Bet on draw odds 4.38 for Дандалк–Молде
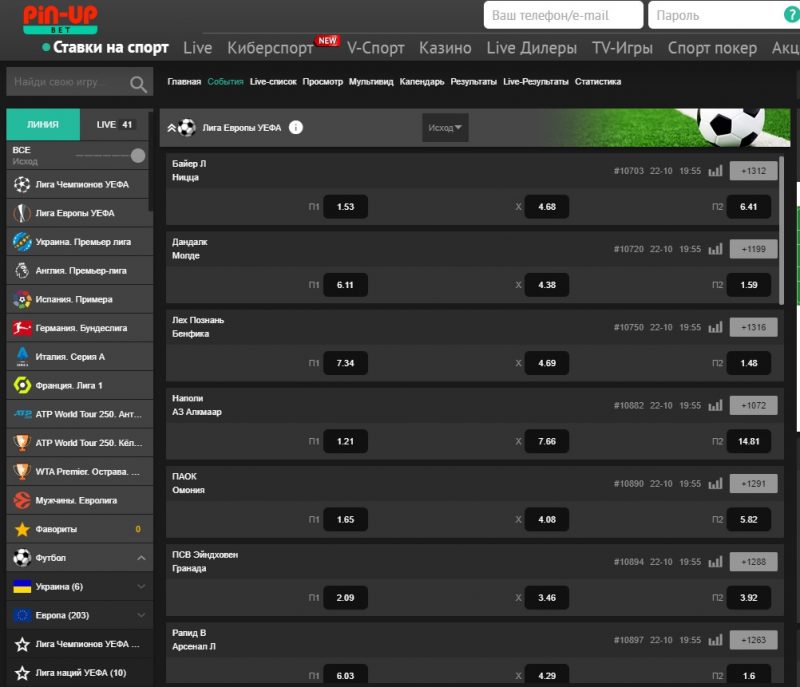The width and height of the screenshot is (800, 687). pyautogui.click(x=547, y=285)
